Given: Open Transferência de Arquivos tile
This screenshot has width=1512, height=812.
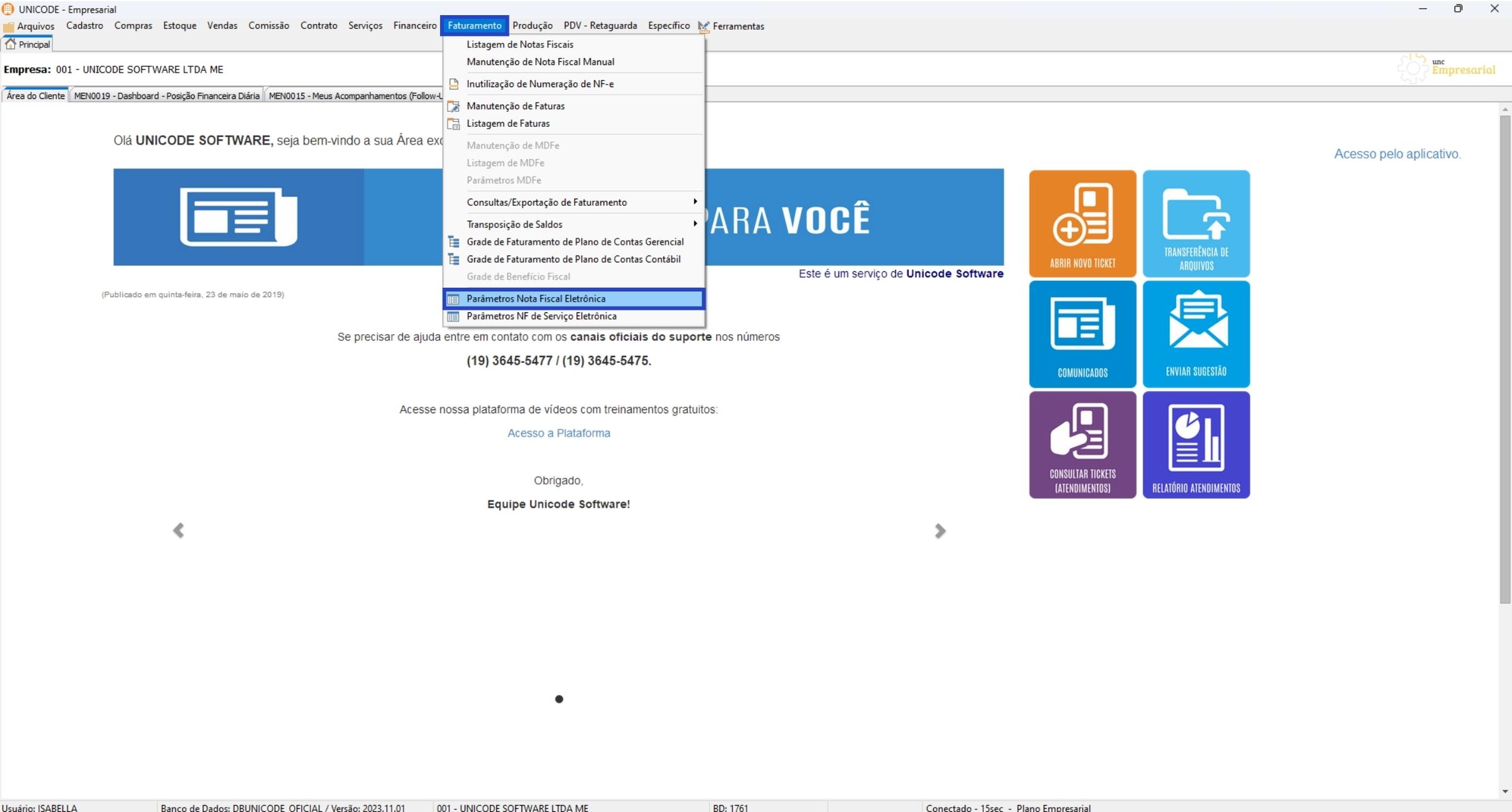Looking at the screenshot, I should pyautogui.click(x=1195, y=224).
